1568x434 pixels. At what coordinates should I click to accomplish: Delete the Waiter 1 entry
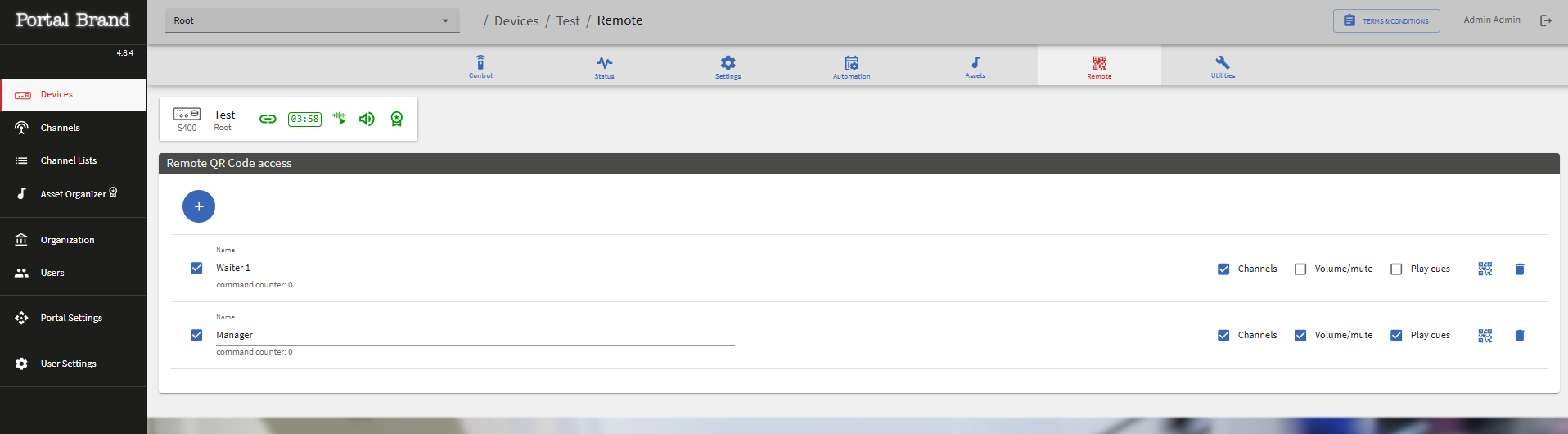[1520, 269]
